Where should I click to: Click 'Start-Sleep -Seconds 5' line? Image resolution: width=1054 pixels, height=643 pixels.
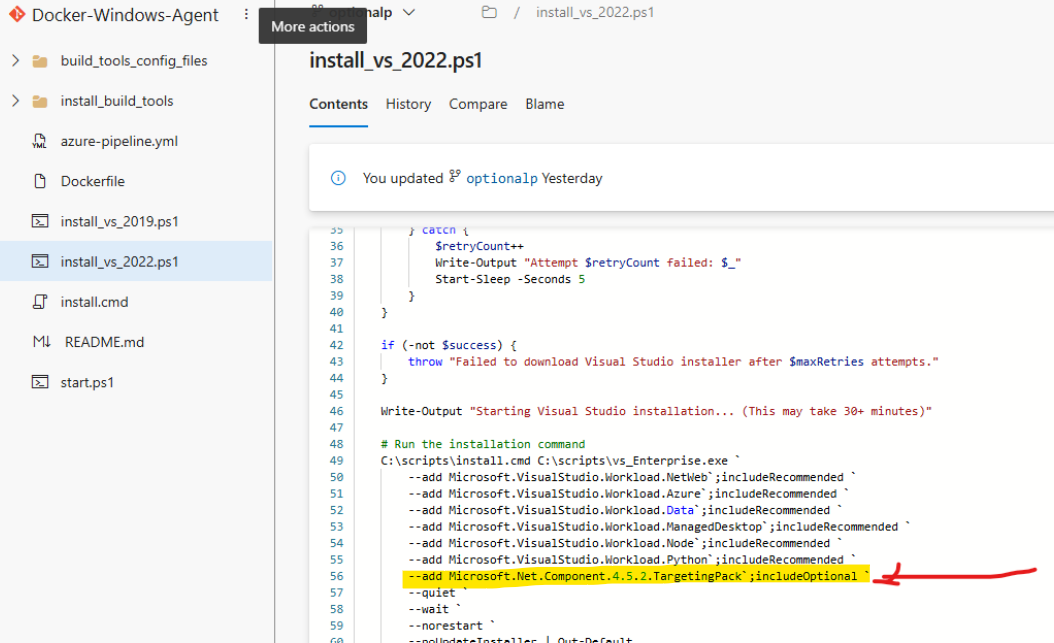pos(510,280)
